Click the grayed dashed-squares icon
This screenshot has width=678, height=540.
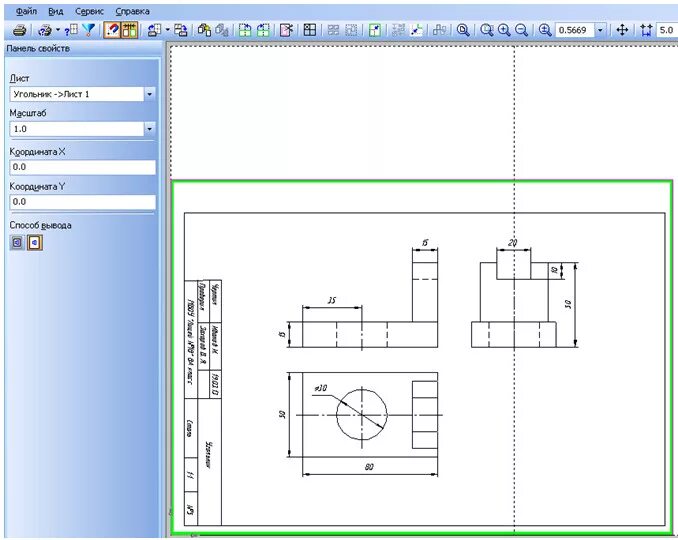click(x=351, y=30)
